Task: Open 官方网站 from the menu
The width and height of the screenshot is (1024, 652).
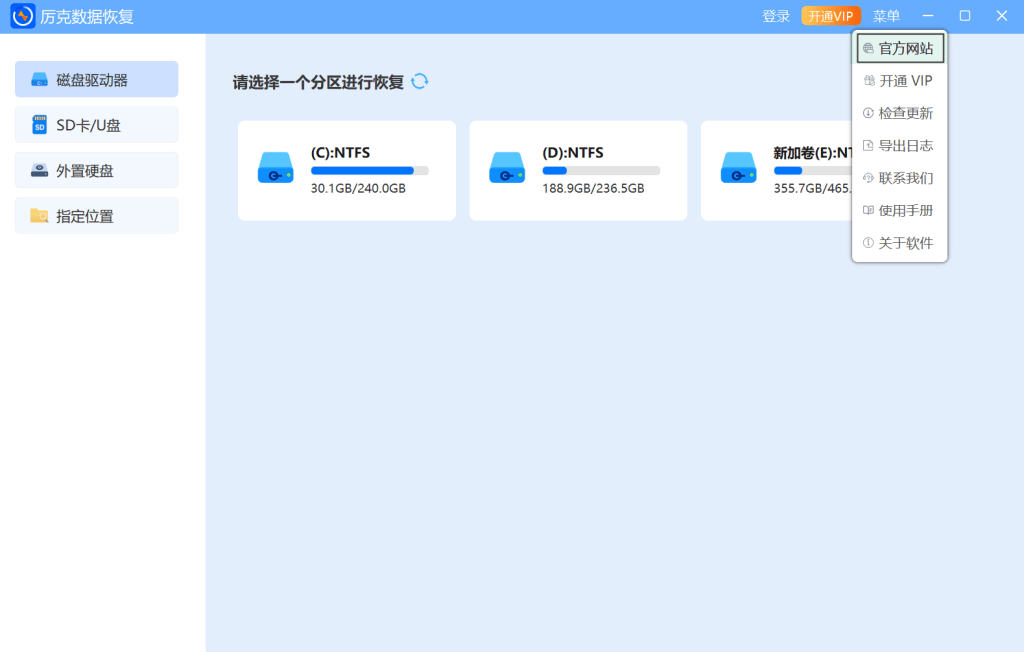Action: pyautogui.click(x=900, y=48)
